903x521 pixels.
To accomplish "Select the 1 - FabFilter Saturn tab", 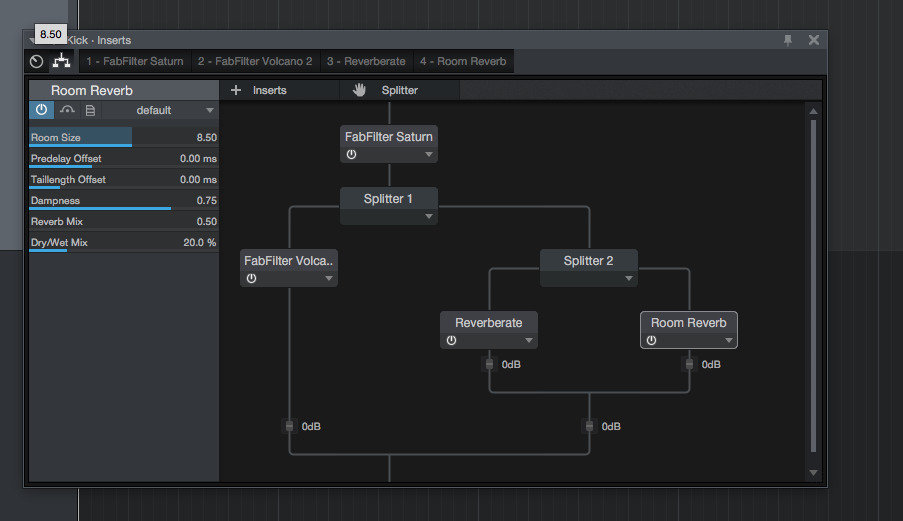I will [134, 61].
